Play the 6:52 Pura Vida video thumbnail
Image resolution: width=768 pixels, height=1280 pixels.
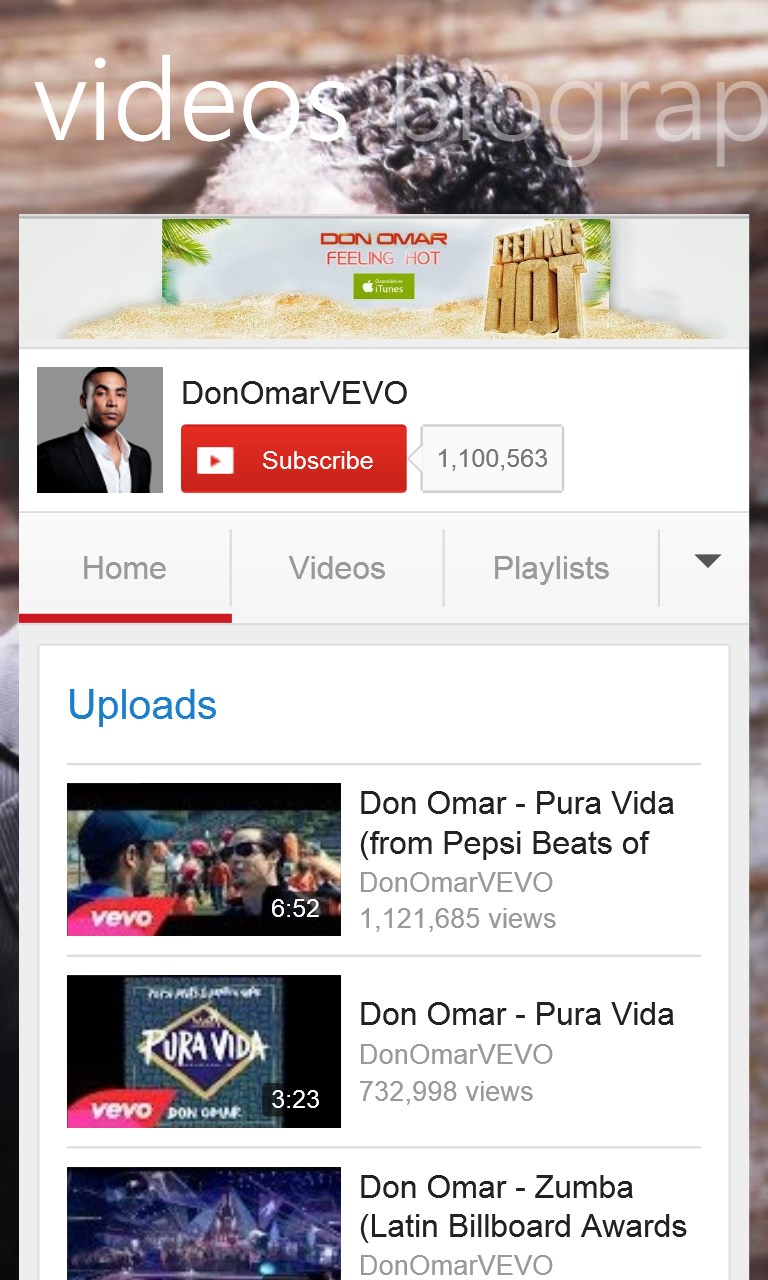coord(204,859)
